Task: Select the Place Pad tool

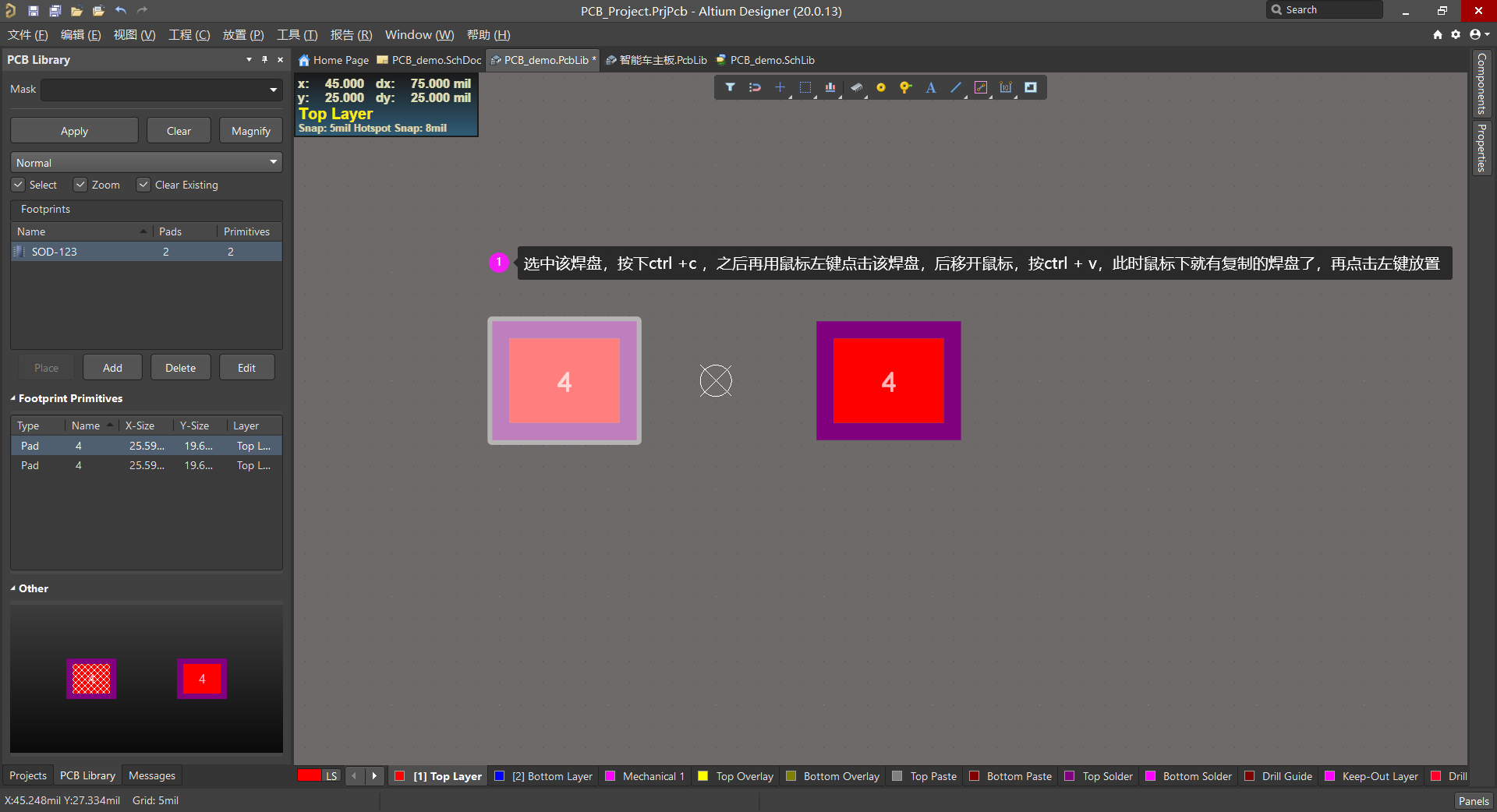Action: [x=881, y=87]
